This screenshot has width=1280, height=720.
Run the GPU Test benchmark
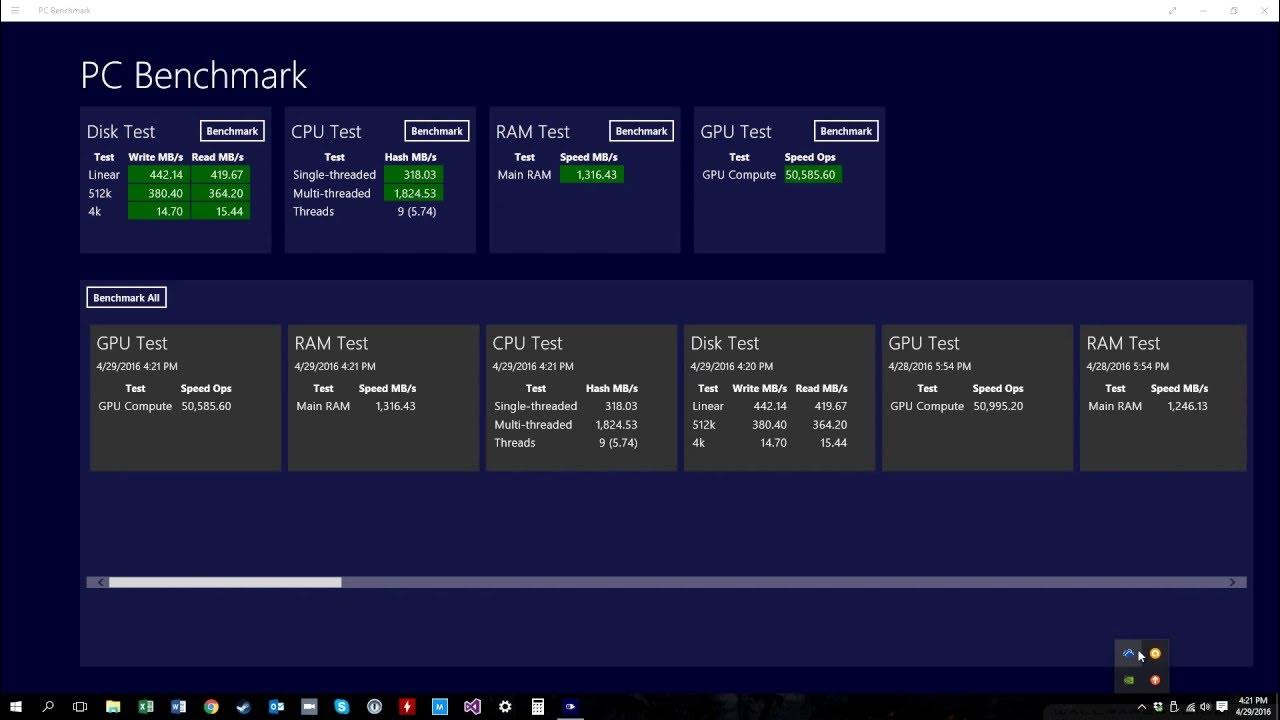pyautogui.click(x=846, y=131)
